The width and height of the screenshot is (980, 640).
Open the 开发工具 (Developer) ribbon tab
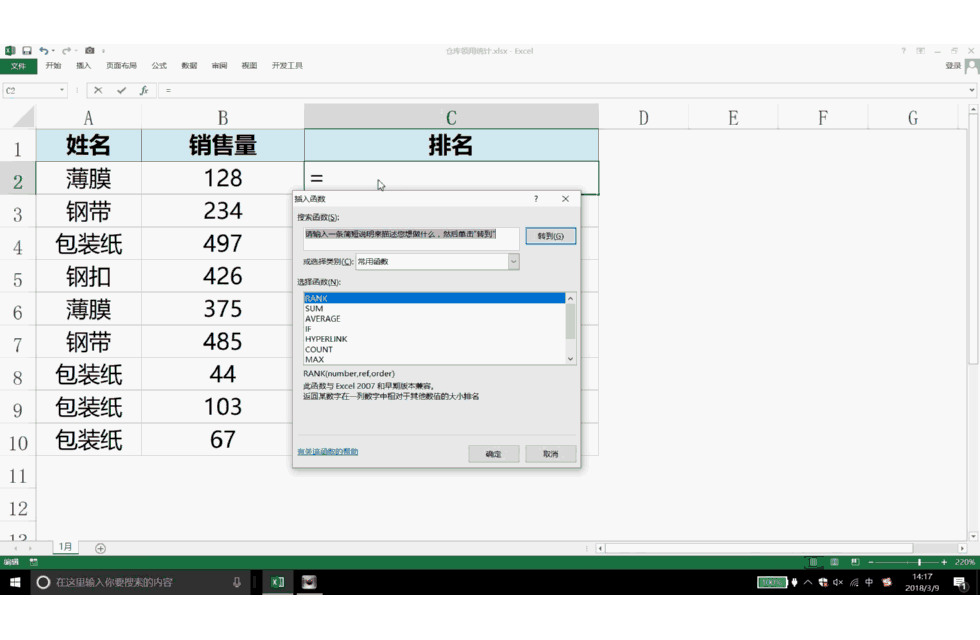click(x=287, y=66)
